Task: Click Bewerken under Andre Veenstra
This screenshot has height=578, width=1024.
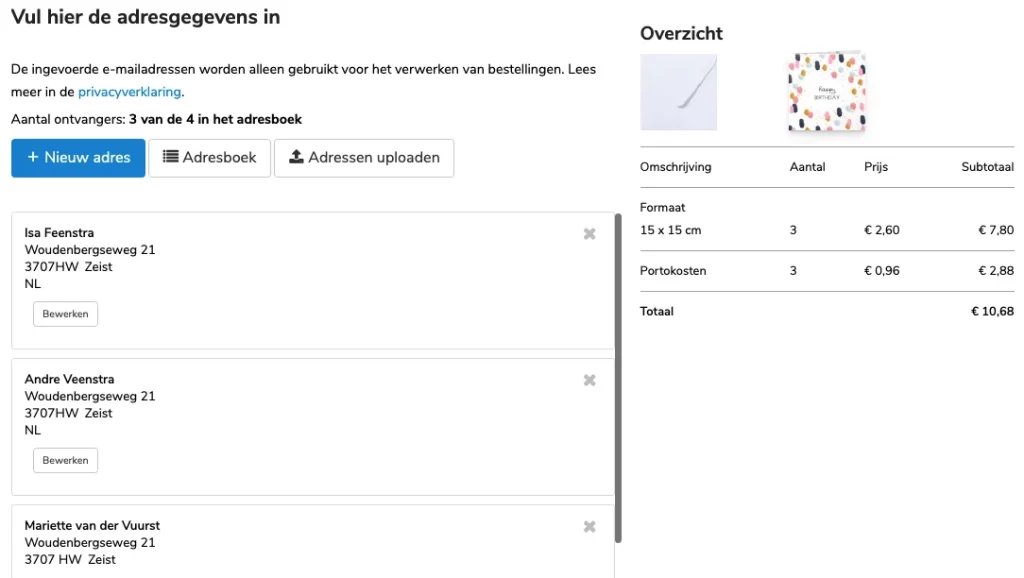Action: (x=65, y=460)
